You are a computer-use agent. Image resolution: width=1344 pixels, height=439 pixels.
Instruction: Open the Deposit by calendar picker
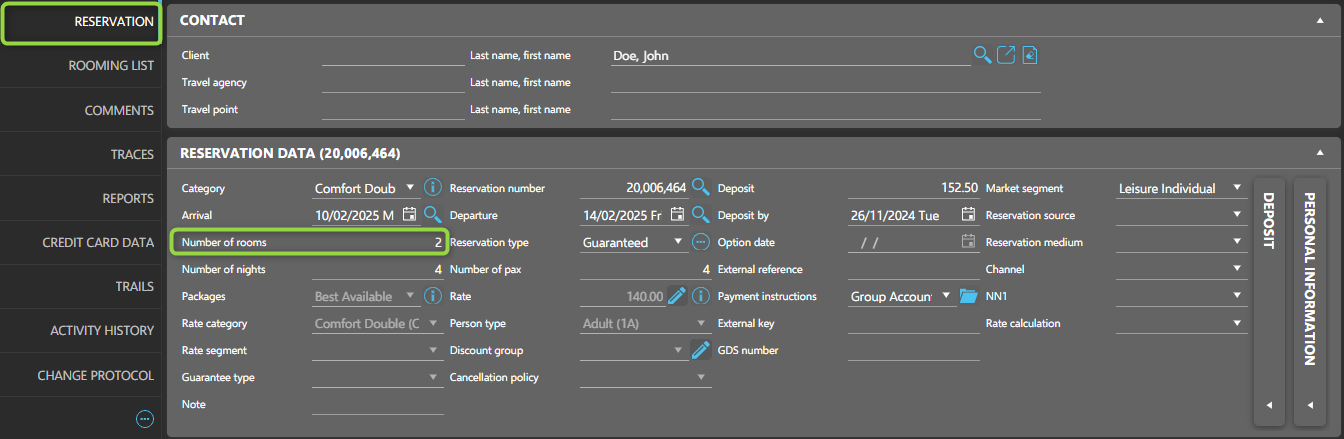[968, 215]
